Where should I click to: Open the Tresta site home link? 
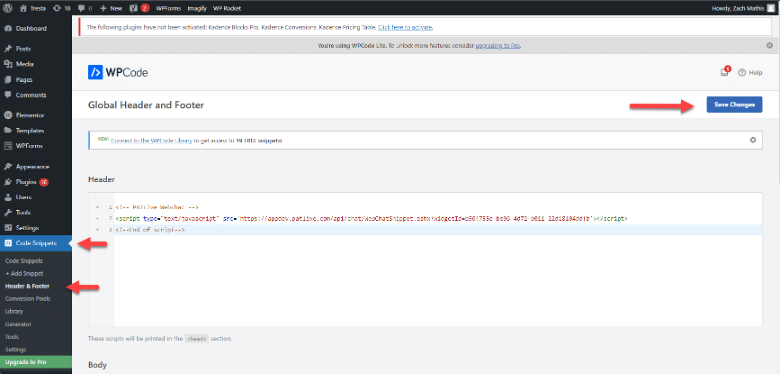tap(32, 8)
